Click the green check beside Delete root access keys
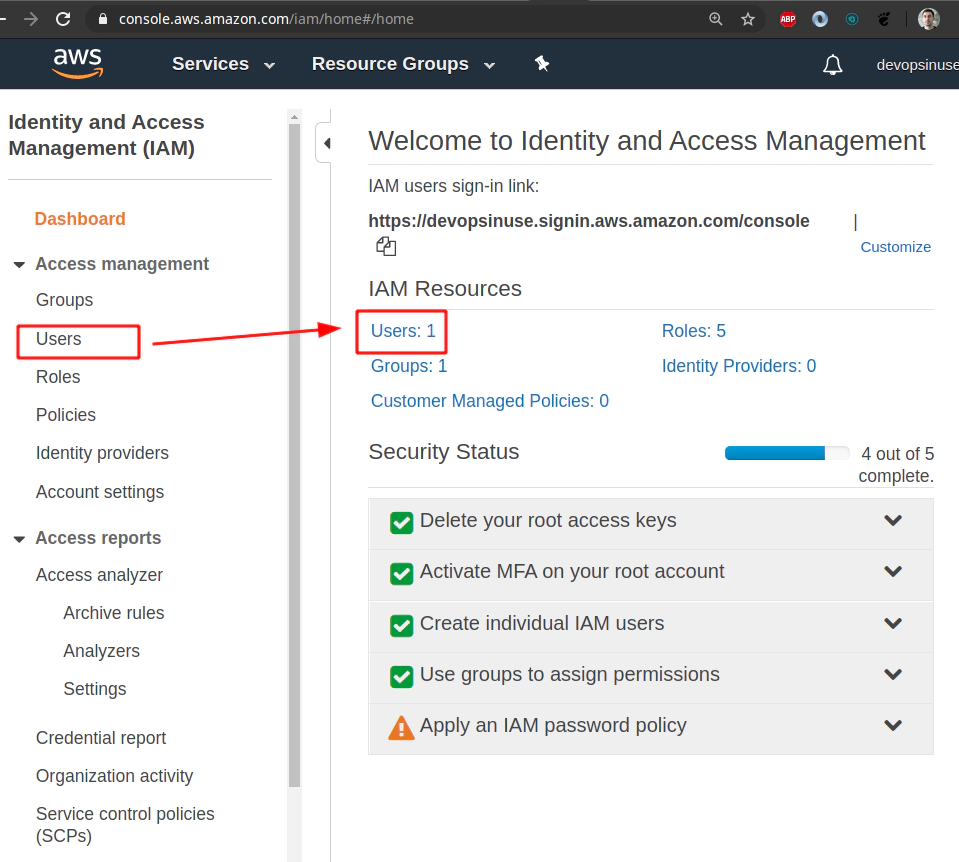This screenshot has width=959, height=862. 401,522
